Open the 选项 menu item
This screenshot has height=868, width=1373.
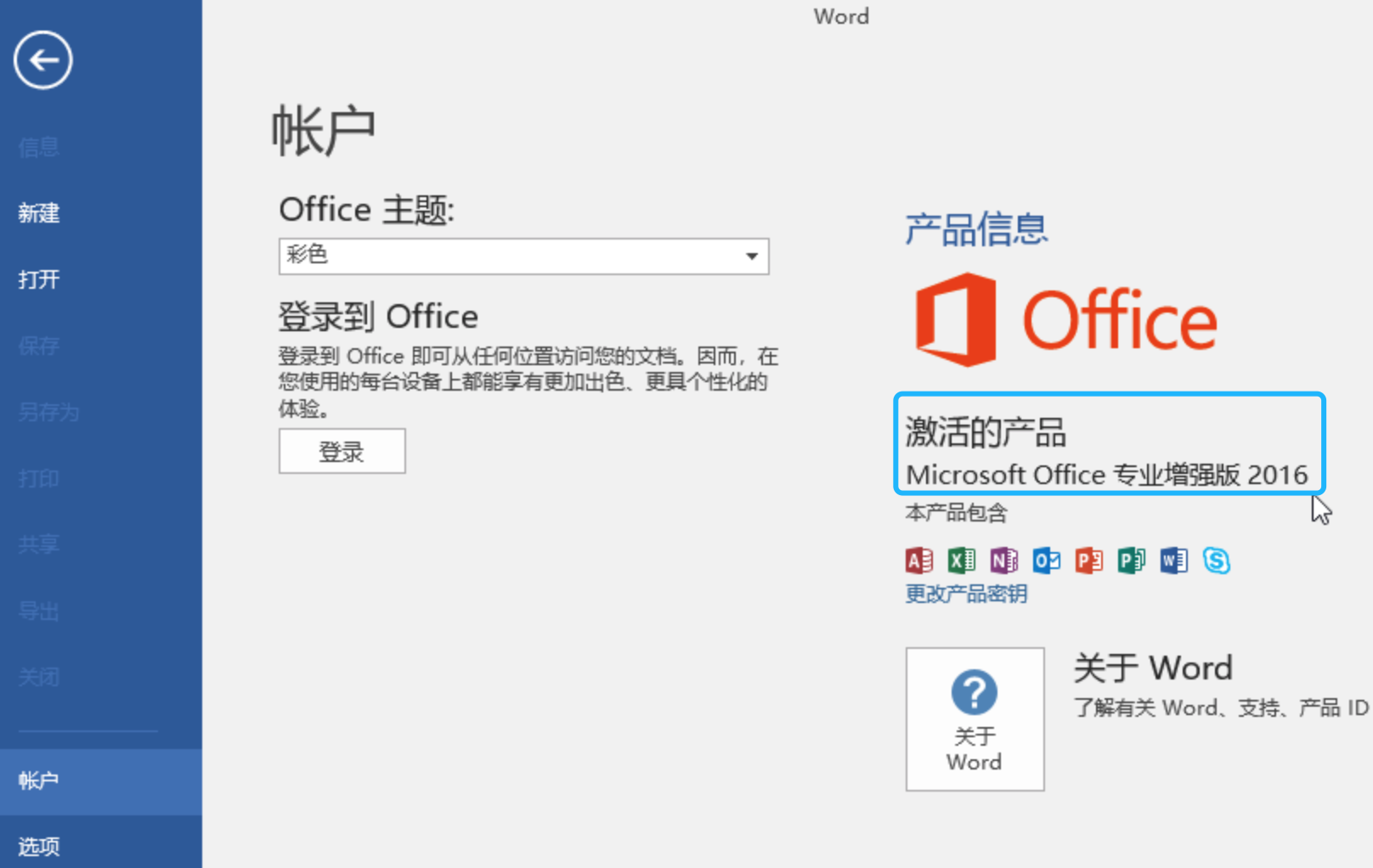pyautogui.click(x=38, y=846)
